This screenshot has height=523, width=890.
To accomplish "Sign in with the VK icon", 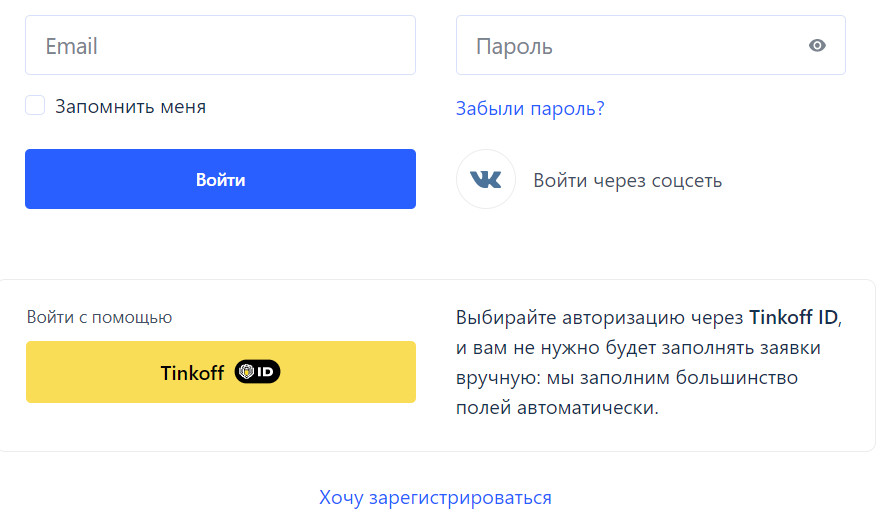I will coord(486,179).
